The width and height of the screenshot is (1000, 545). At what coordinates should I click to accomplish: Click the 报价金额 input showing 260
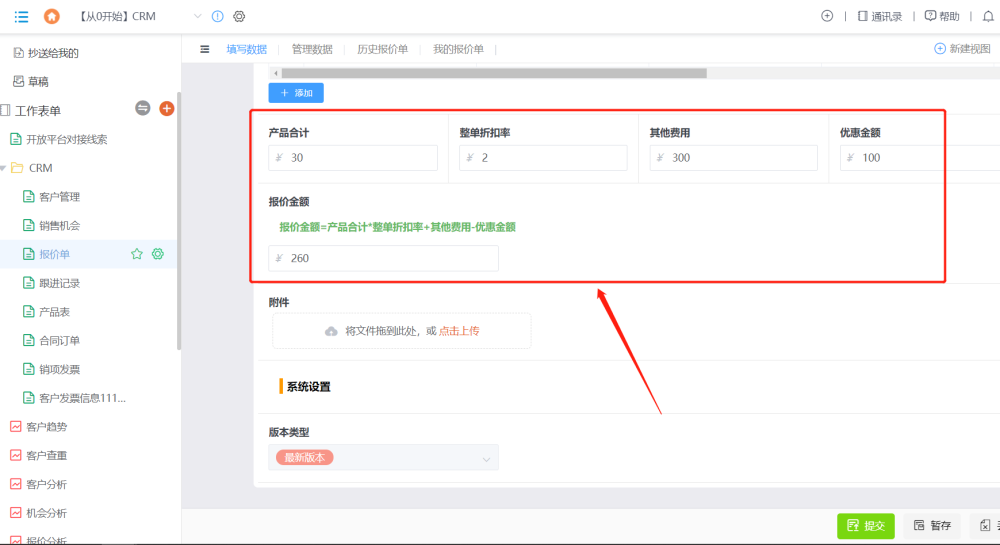pyautogui.click(x=383, y=258)
